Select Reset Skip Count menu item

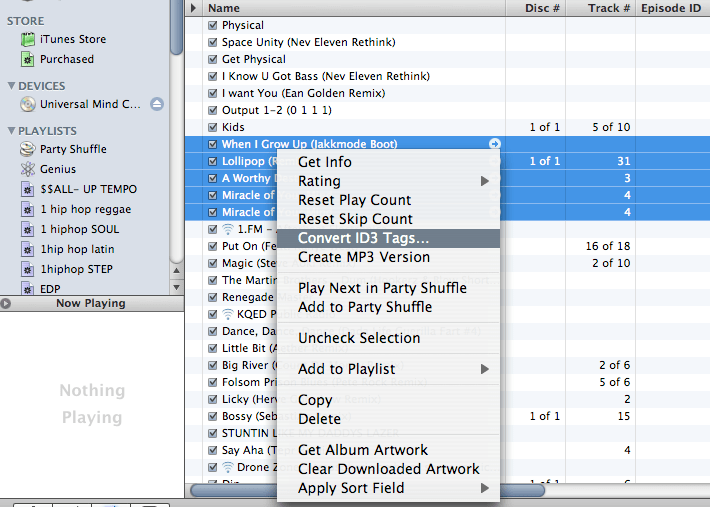point(388,219)
